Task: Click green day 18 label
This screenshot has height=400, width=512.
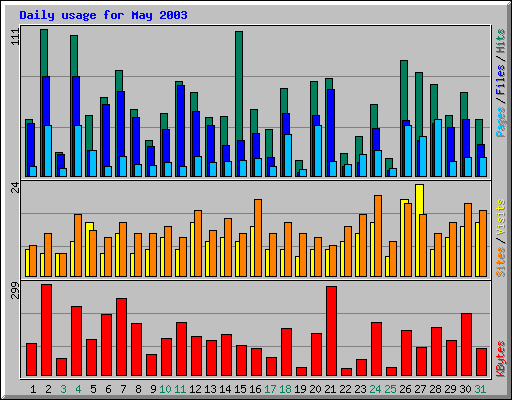Action: [285, 389]
